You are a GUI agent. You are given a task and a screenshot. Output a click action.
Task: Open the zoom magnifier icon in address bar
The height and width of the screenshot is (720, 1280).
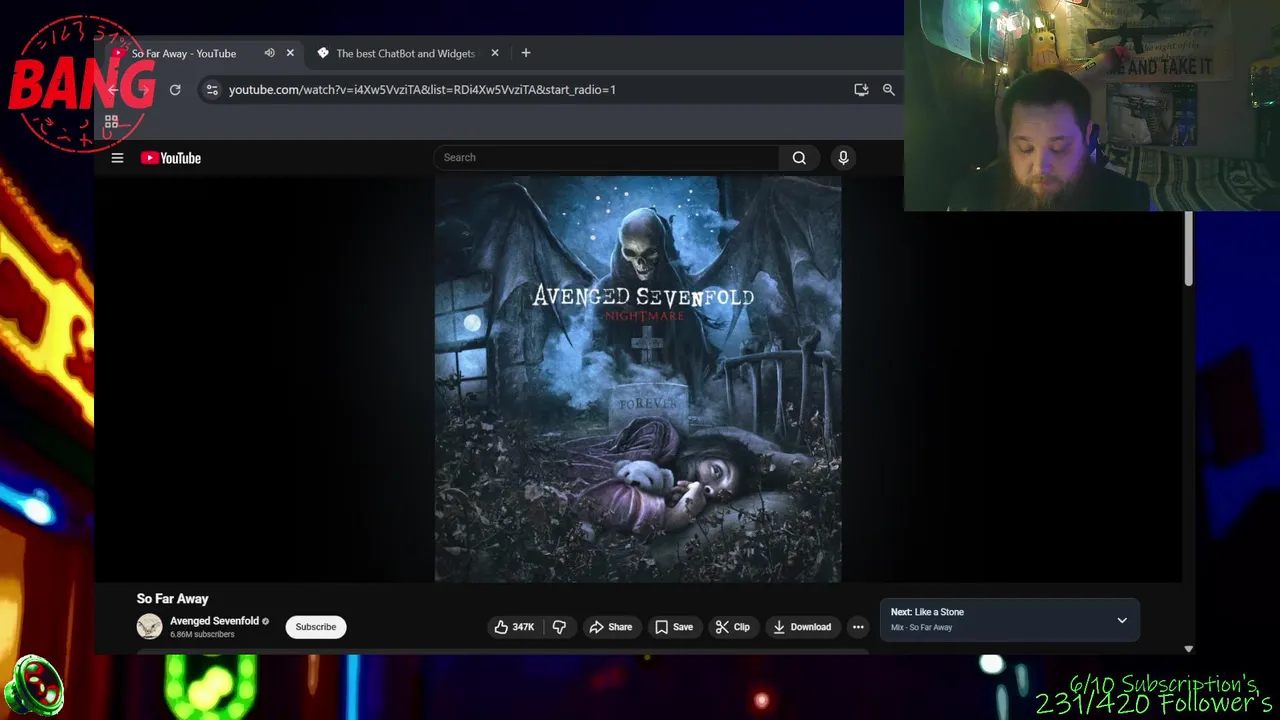(888, 90)
